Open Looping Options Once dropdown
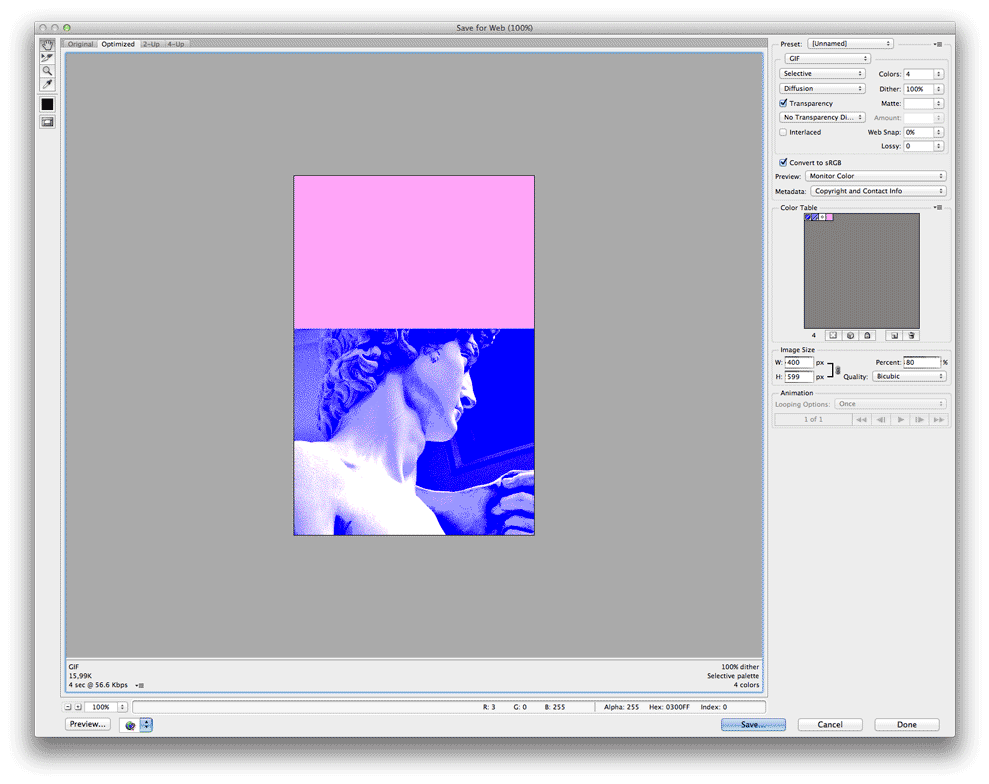 pos(891,404)
